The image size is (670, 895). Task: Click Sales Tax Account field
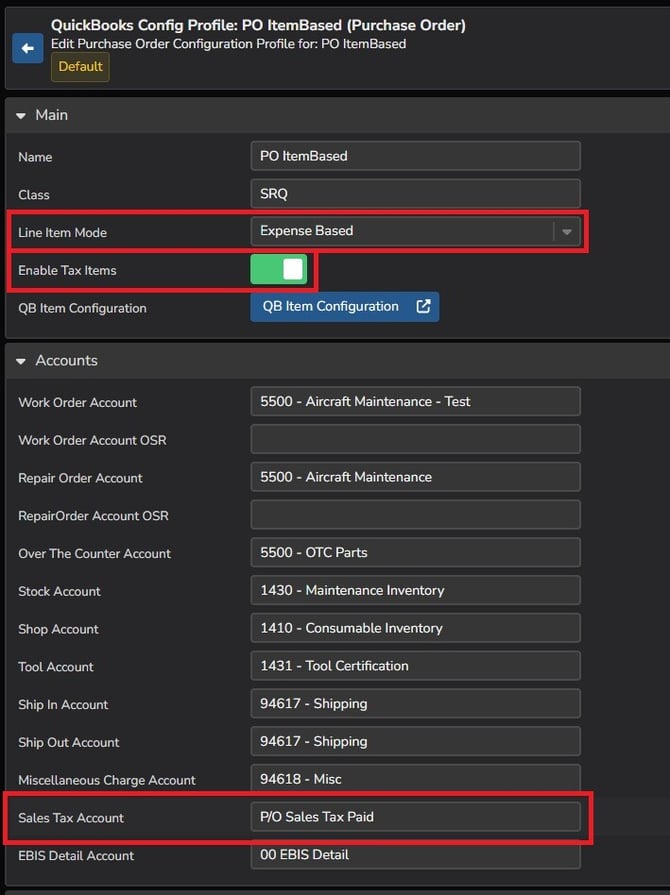(415, 817)
